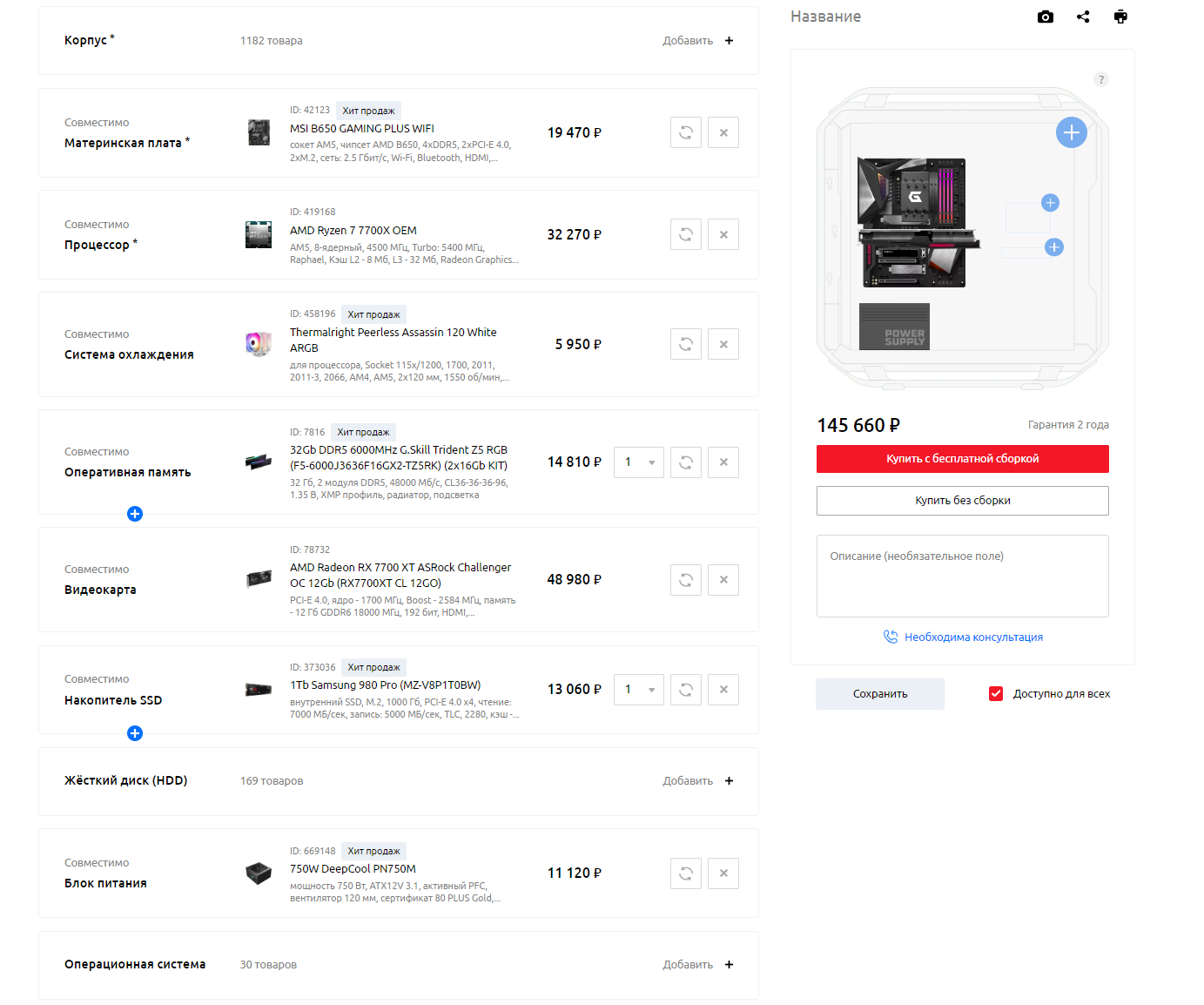This screenshot has height=1005, width=1204.
Task: Share the configuration via share icon
Action: pos(1083,17)
